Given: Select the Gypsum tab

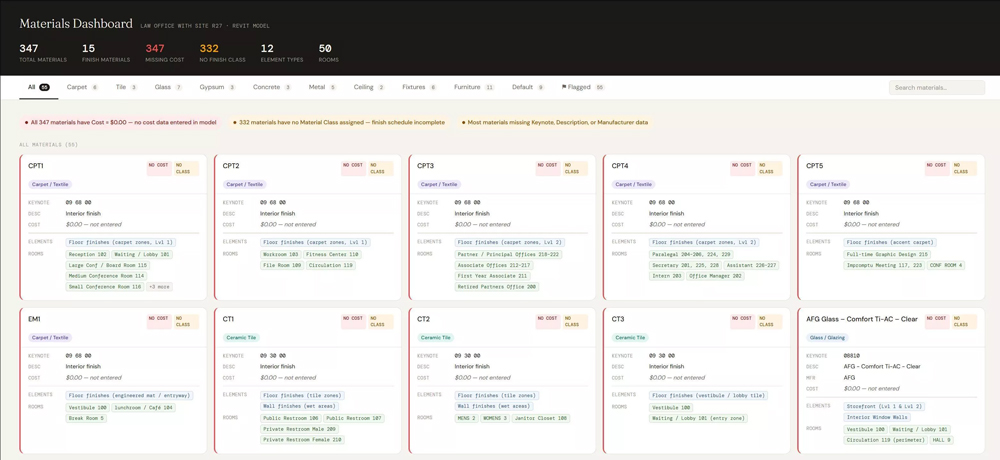Looking at the screenshot, I should pos(217,87).
